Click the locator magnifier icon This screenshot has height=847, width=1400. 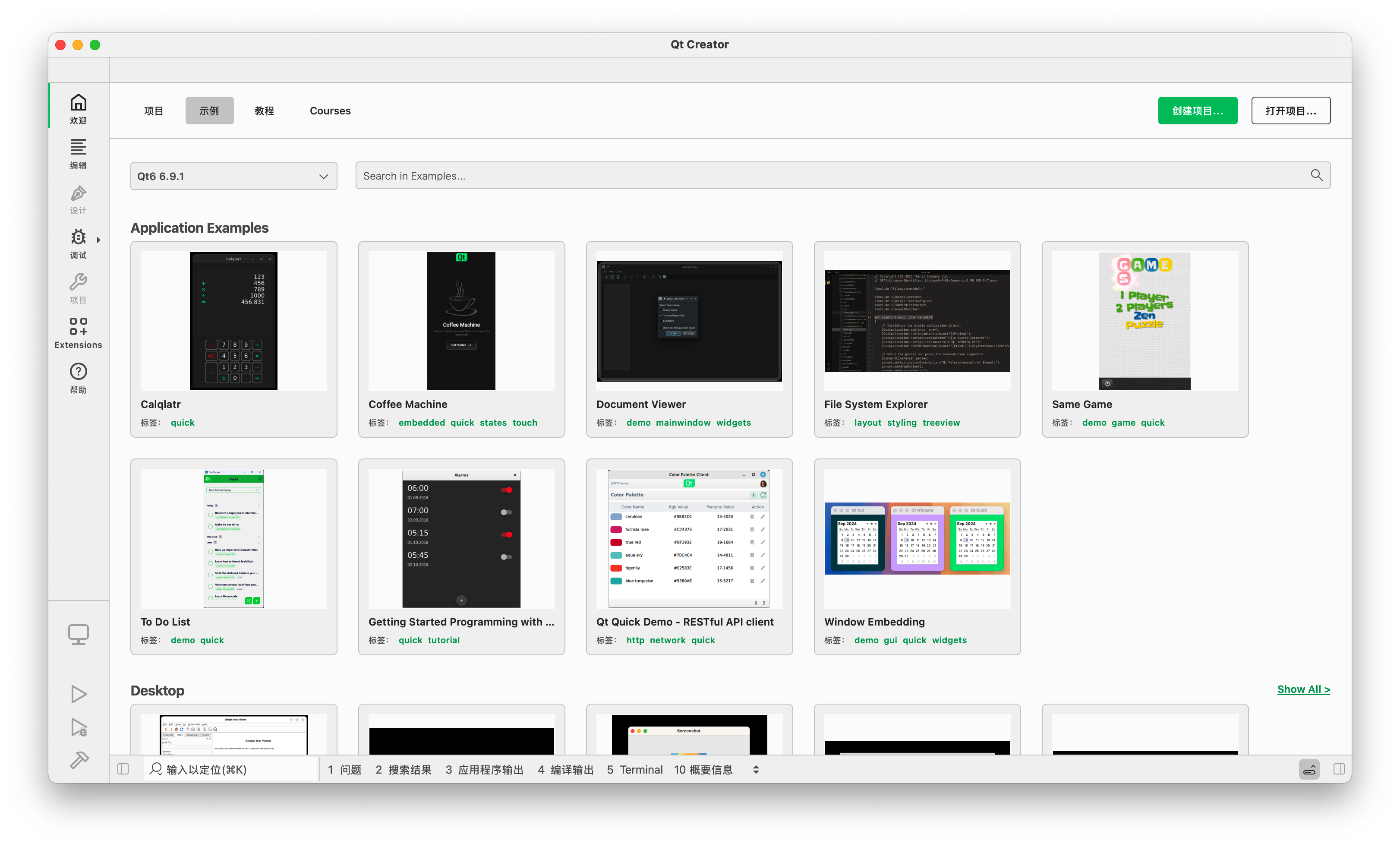[x=156, y=769]
